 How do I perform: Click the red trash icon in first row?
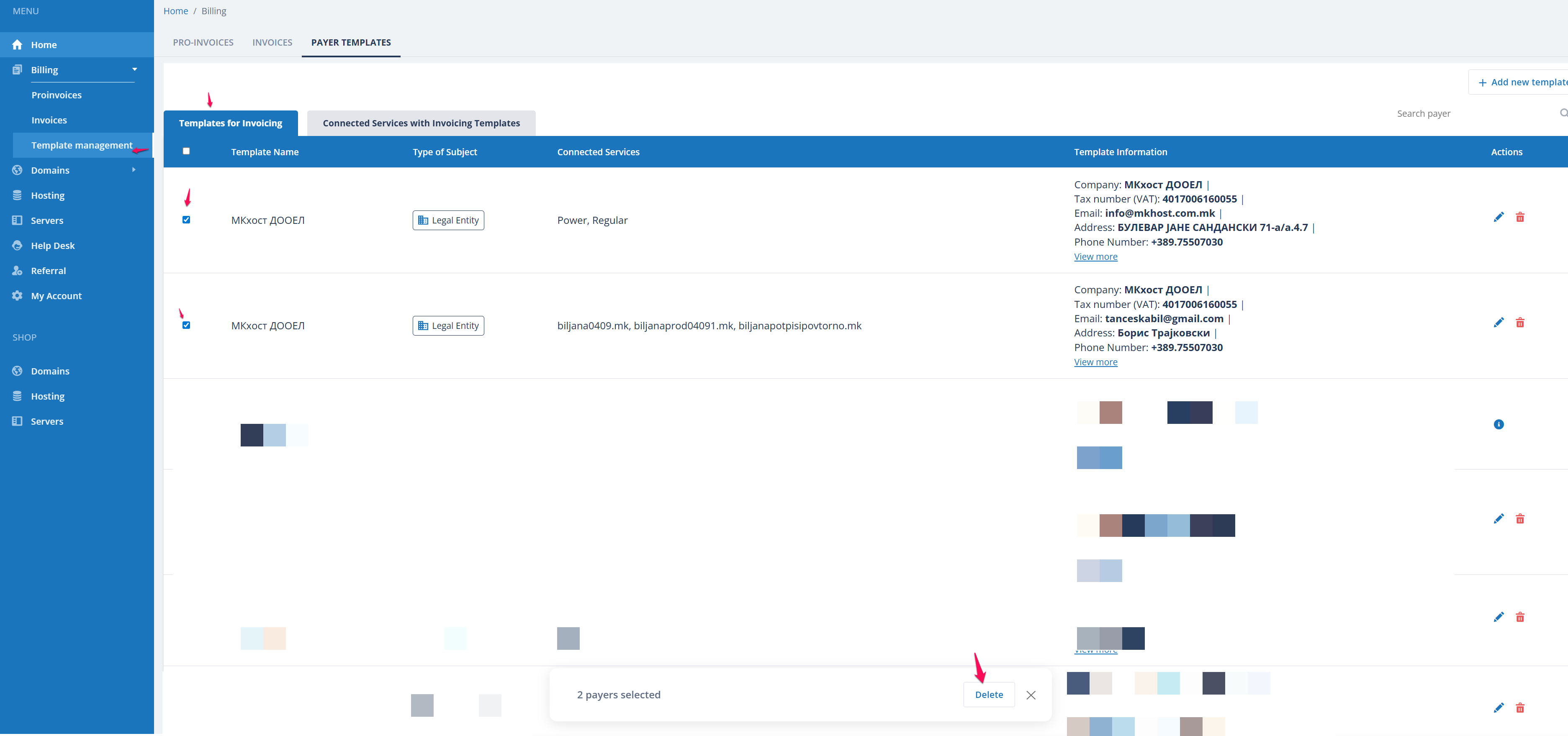pos(1519,217)
